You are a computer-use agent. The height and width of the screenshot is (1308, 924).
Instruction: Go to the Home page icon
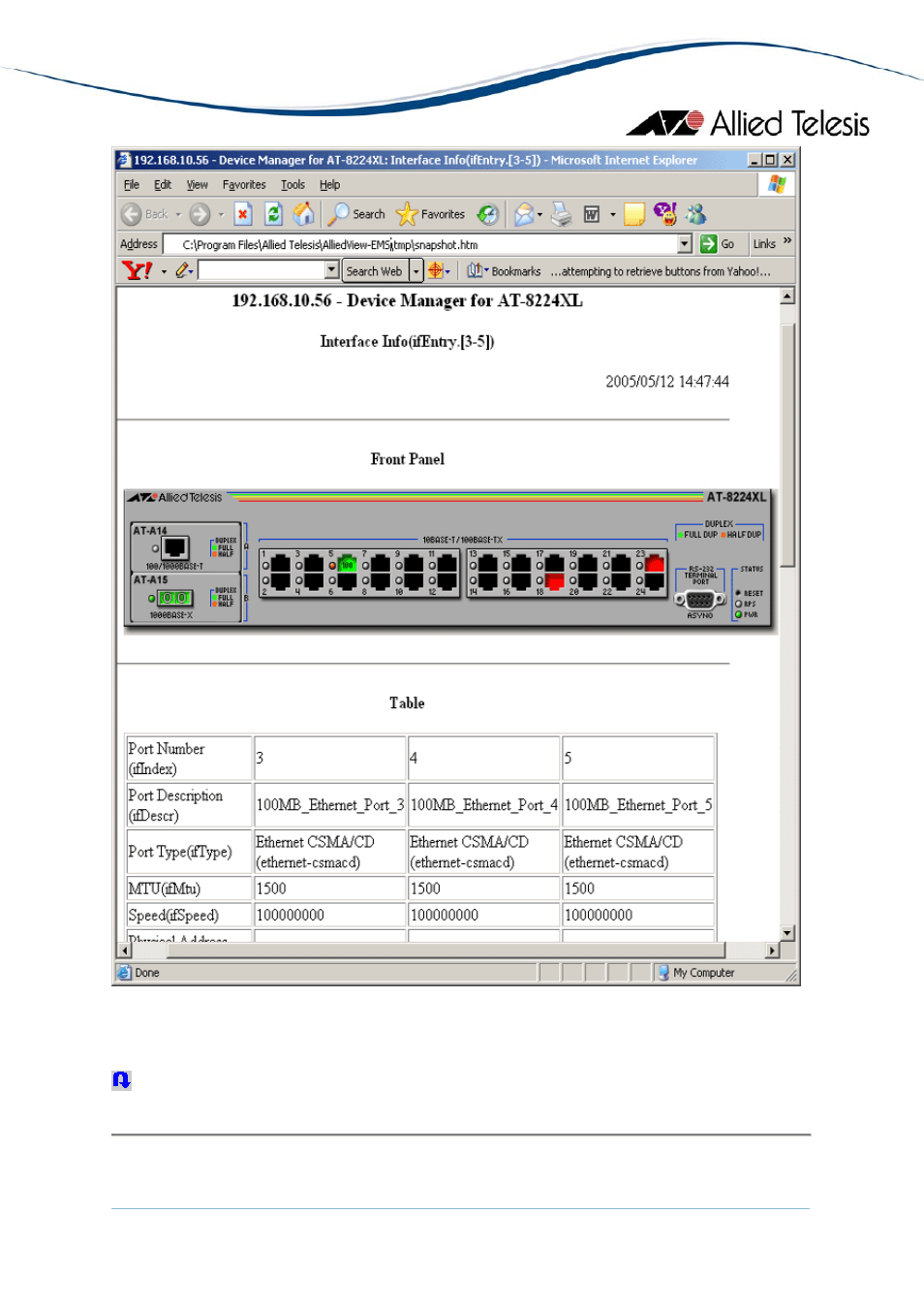(x=304, y=214)
